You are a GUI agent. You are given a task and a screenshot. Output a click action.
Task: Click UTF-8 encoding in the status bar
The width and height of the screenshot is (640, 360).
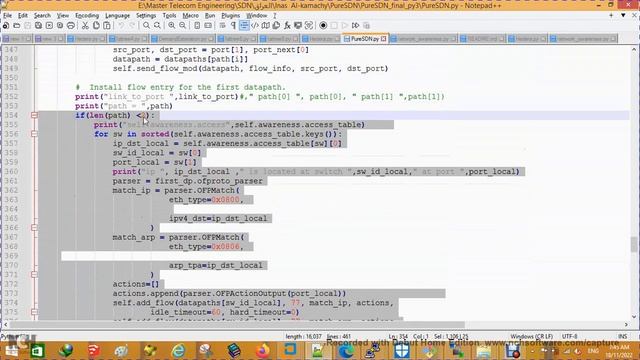click(570, 336)
